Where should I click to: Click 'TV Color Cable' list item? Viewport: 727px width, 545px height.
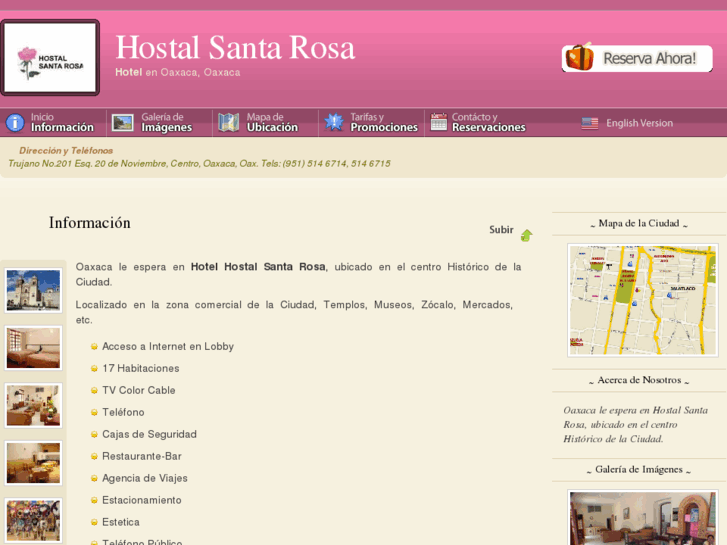point(139,391)
